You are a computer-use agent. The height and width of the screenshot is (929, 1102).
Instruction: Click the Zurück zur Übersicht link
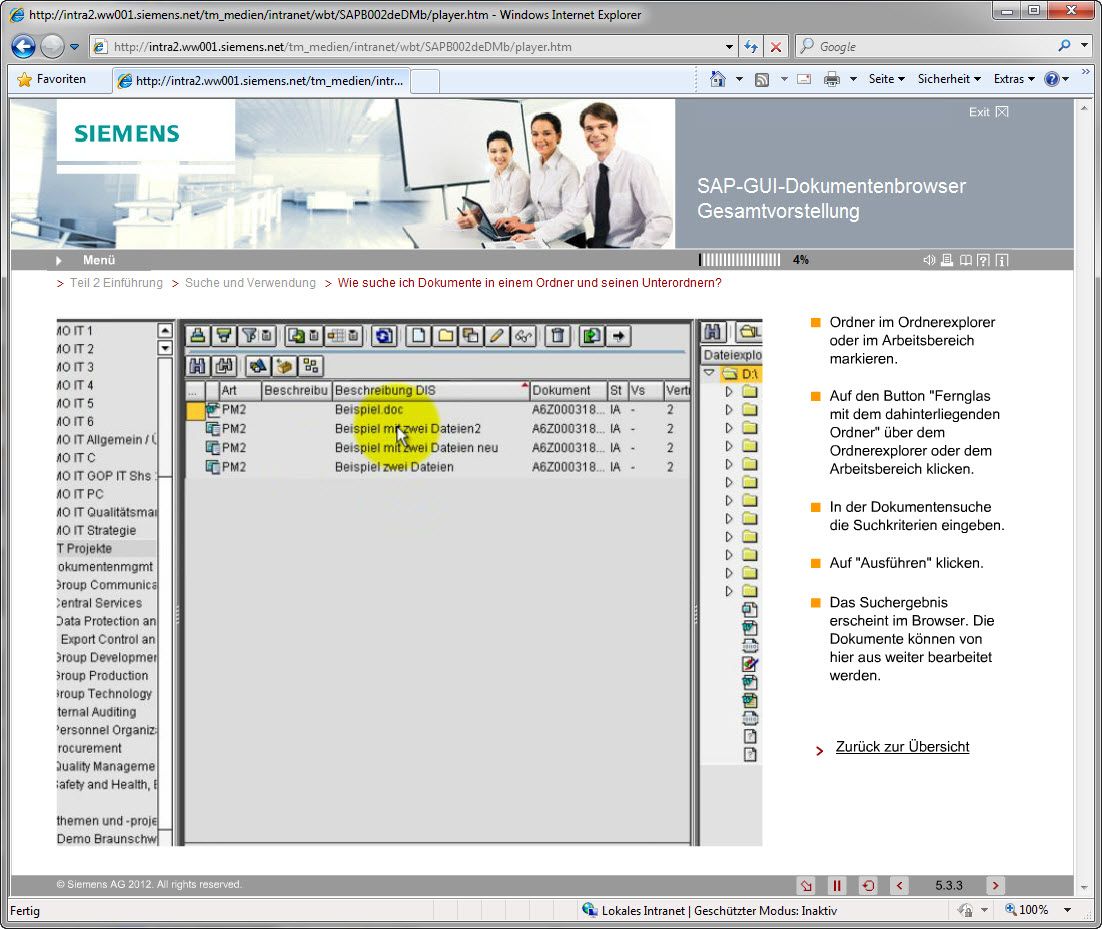click(902, 747)
